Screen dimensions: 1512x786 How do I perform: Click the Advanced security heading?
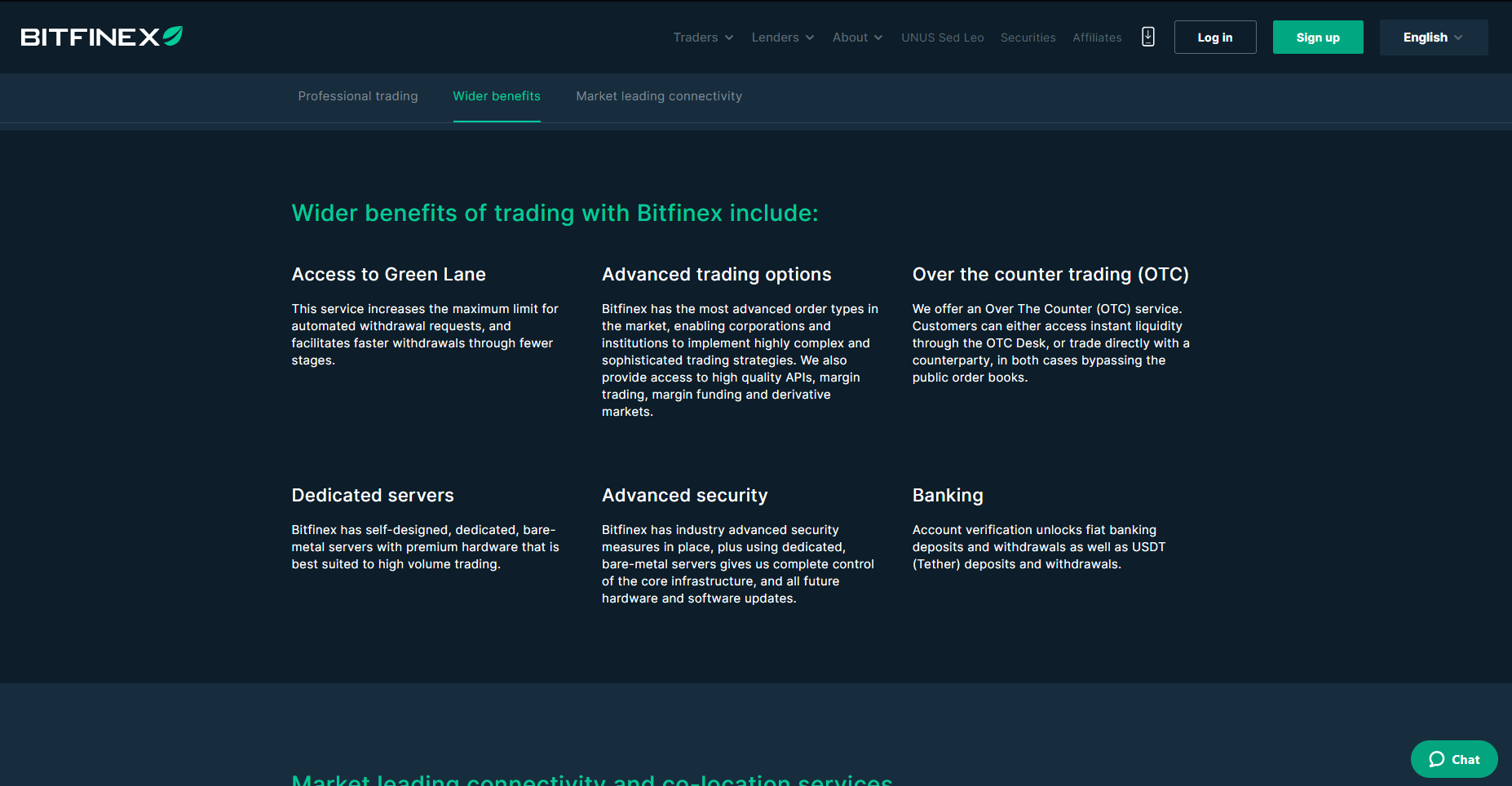684,495
